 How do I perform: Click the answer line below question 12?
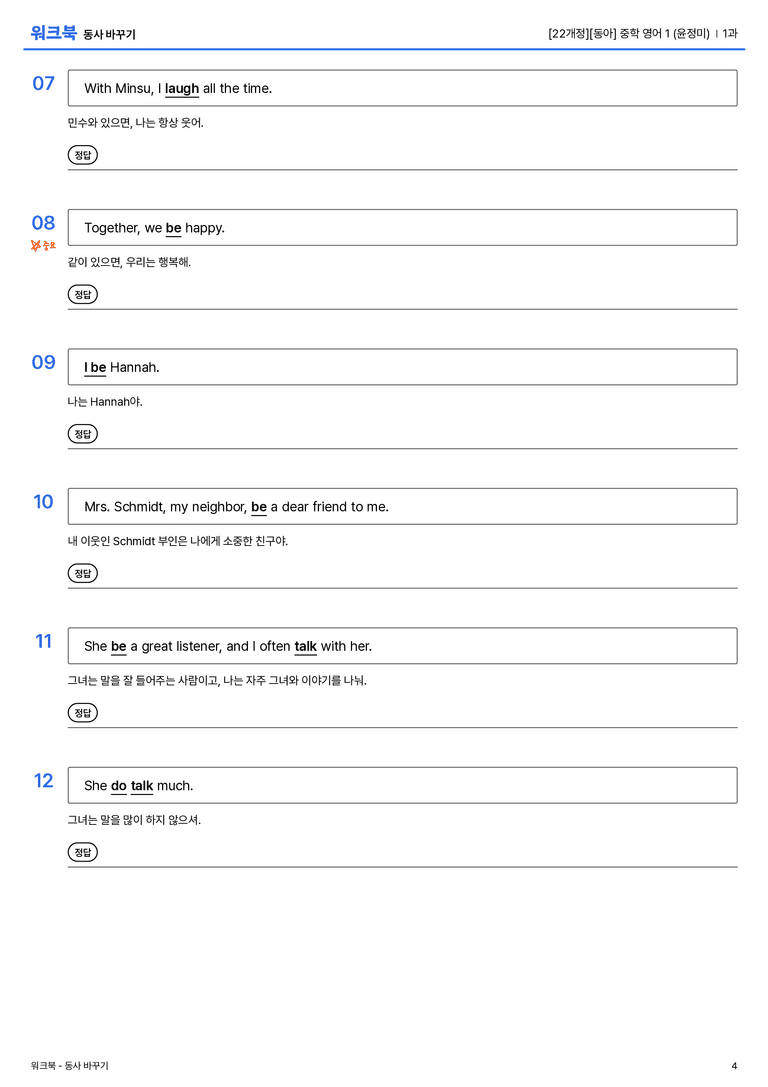tap(402, 866)
